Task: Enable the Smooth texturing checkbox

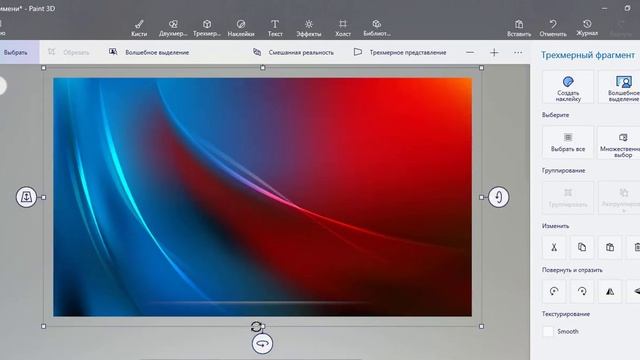Action: click(x=548, y=331)
